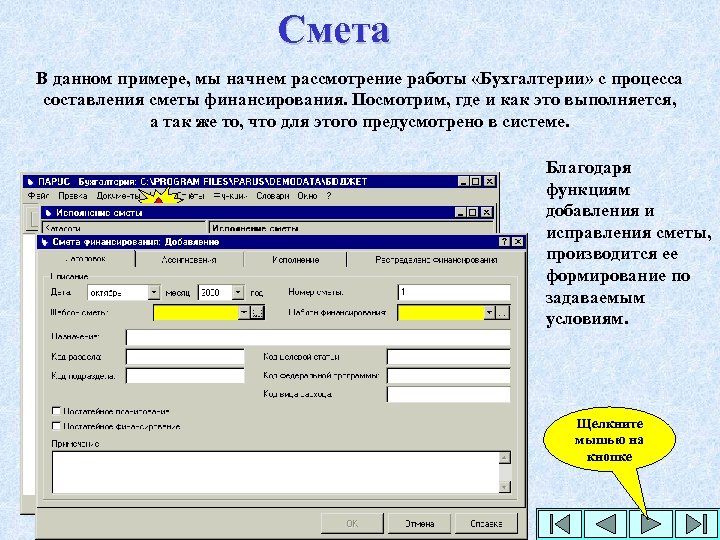Open the question mark help menu
The height and width of the screenshot is (540, 720).
coord(329,196)
